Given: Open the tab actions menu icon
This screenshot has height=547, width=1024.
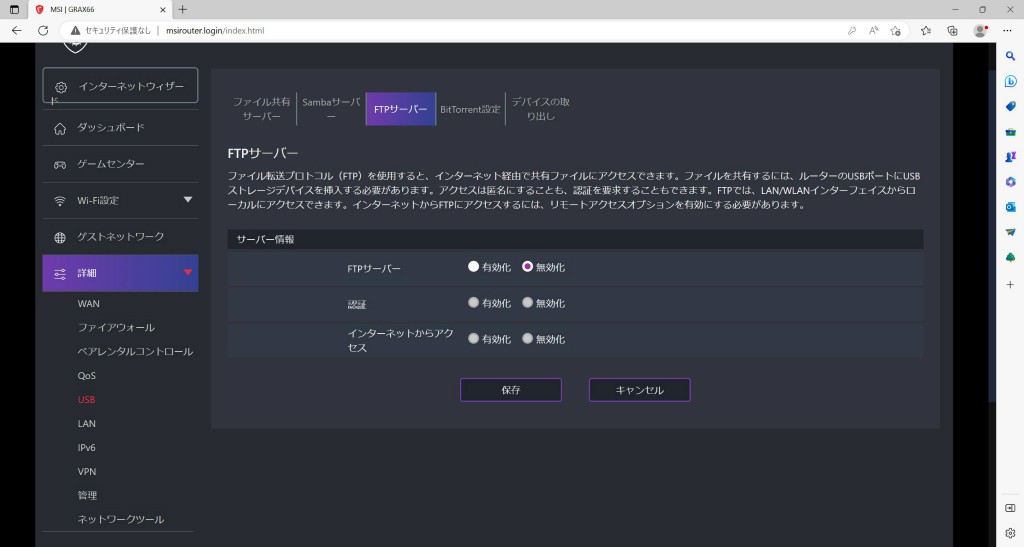Looking at the screenshot, I should (x=14, y=10).
